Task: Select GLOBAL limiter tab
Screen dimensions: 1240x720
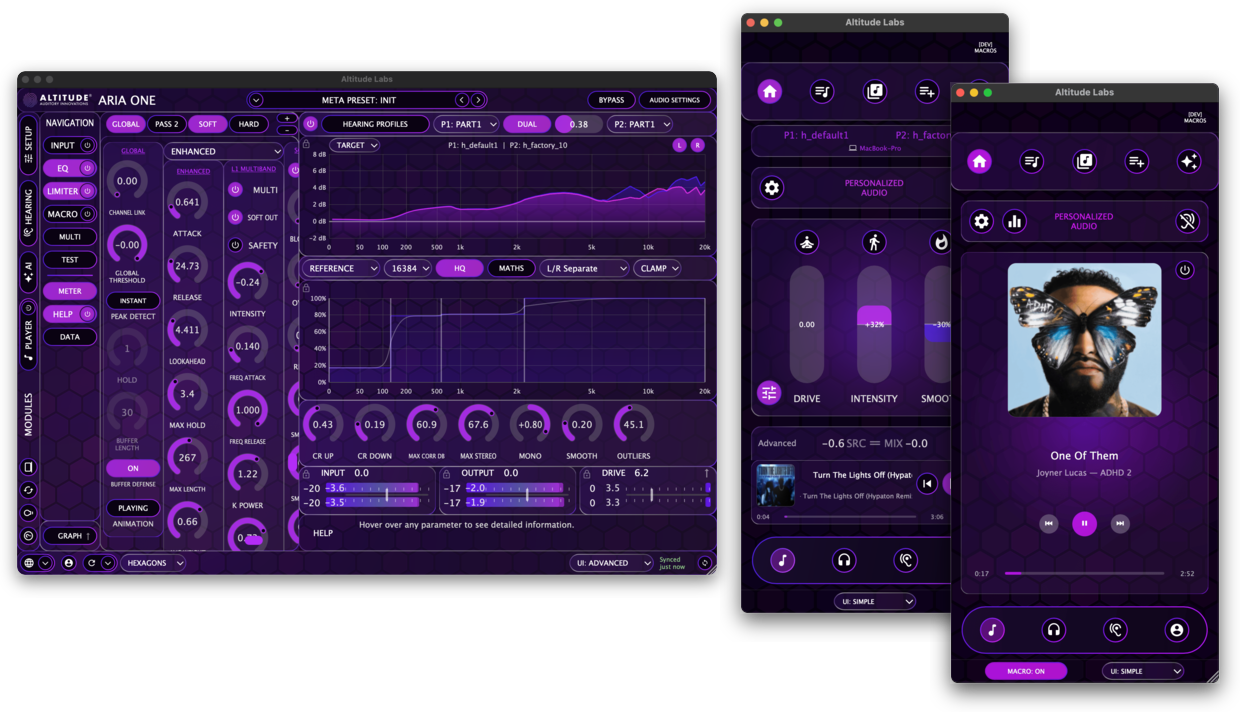Action: click(125, 124)
